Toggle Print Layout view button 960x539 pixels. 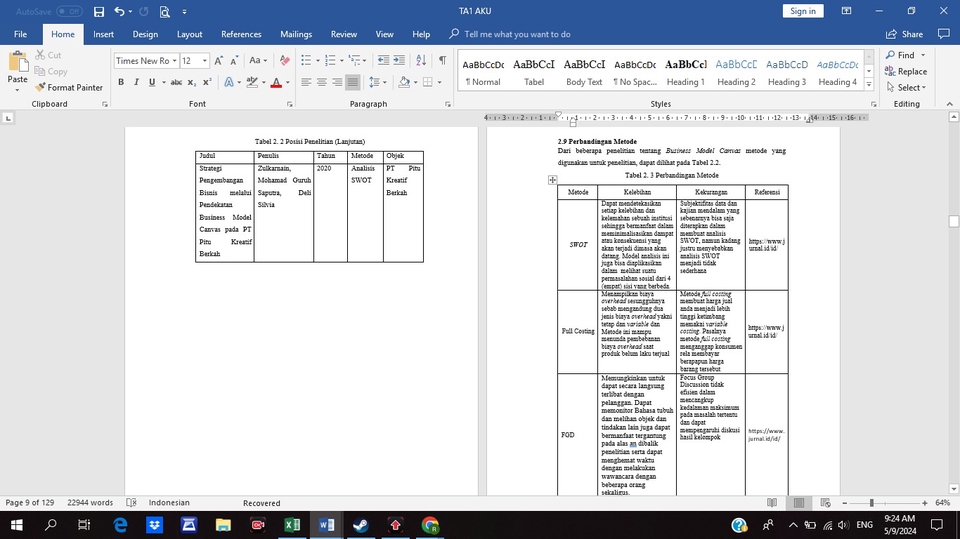click(799, 503)
